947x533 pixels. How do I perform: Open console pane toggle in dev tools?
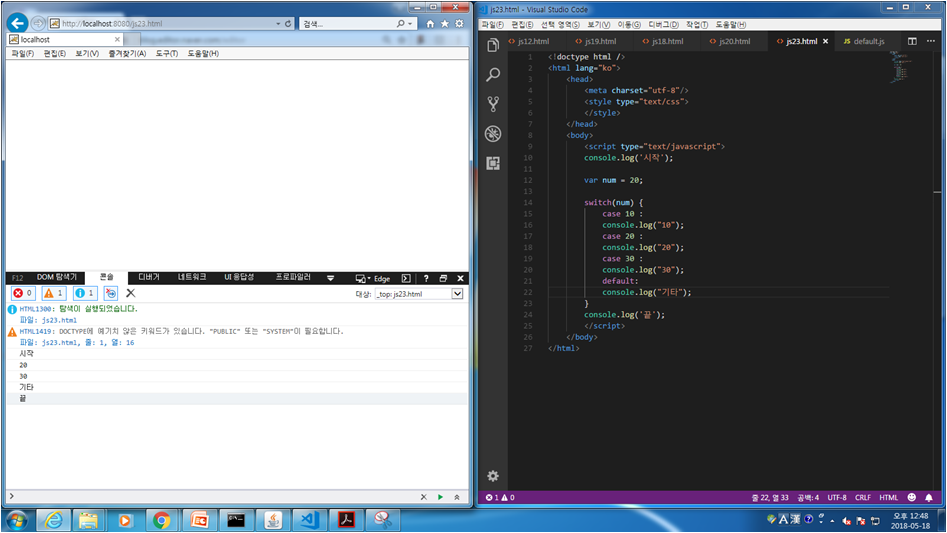click(406, 278)
